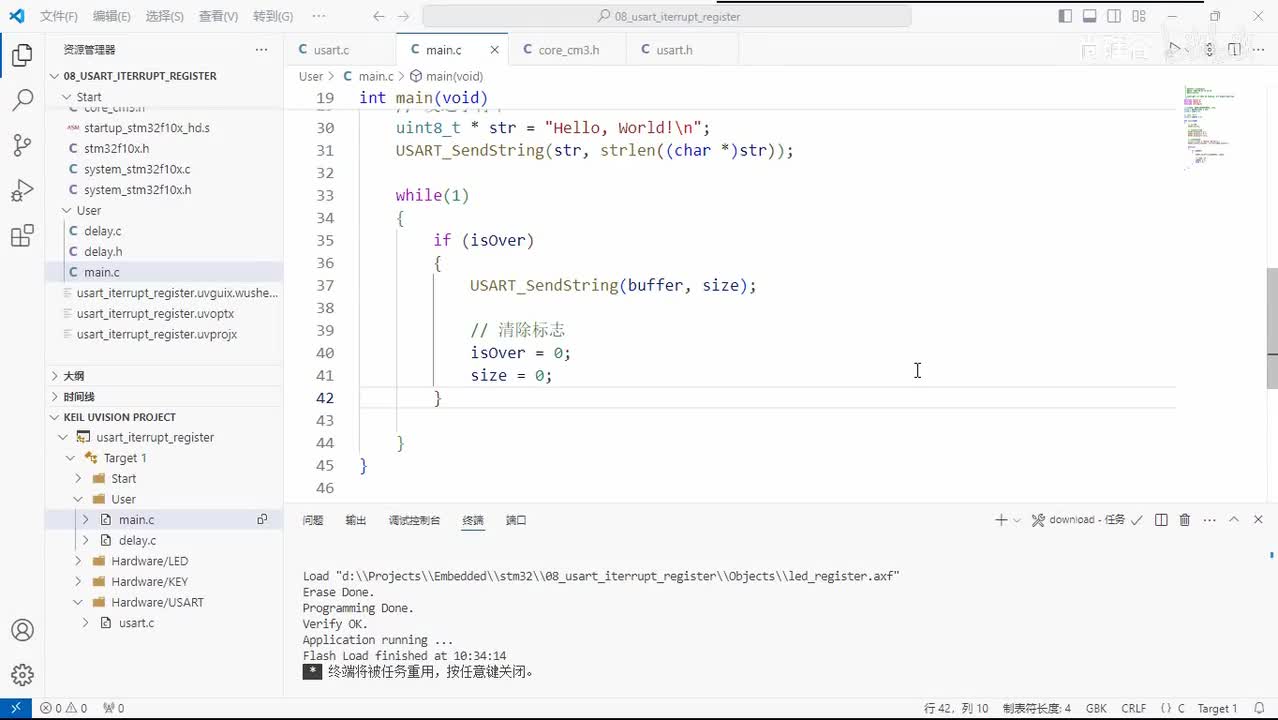Click the editor vertical scrollbar thumb
The image size is (1278, 720).
1272,328
